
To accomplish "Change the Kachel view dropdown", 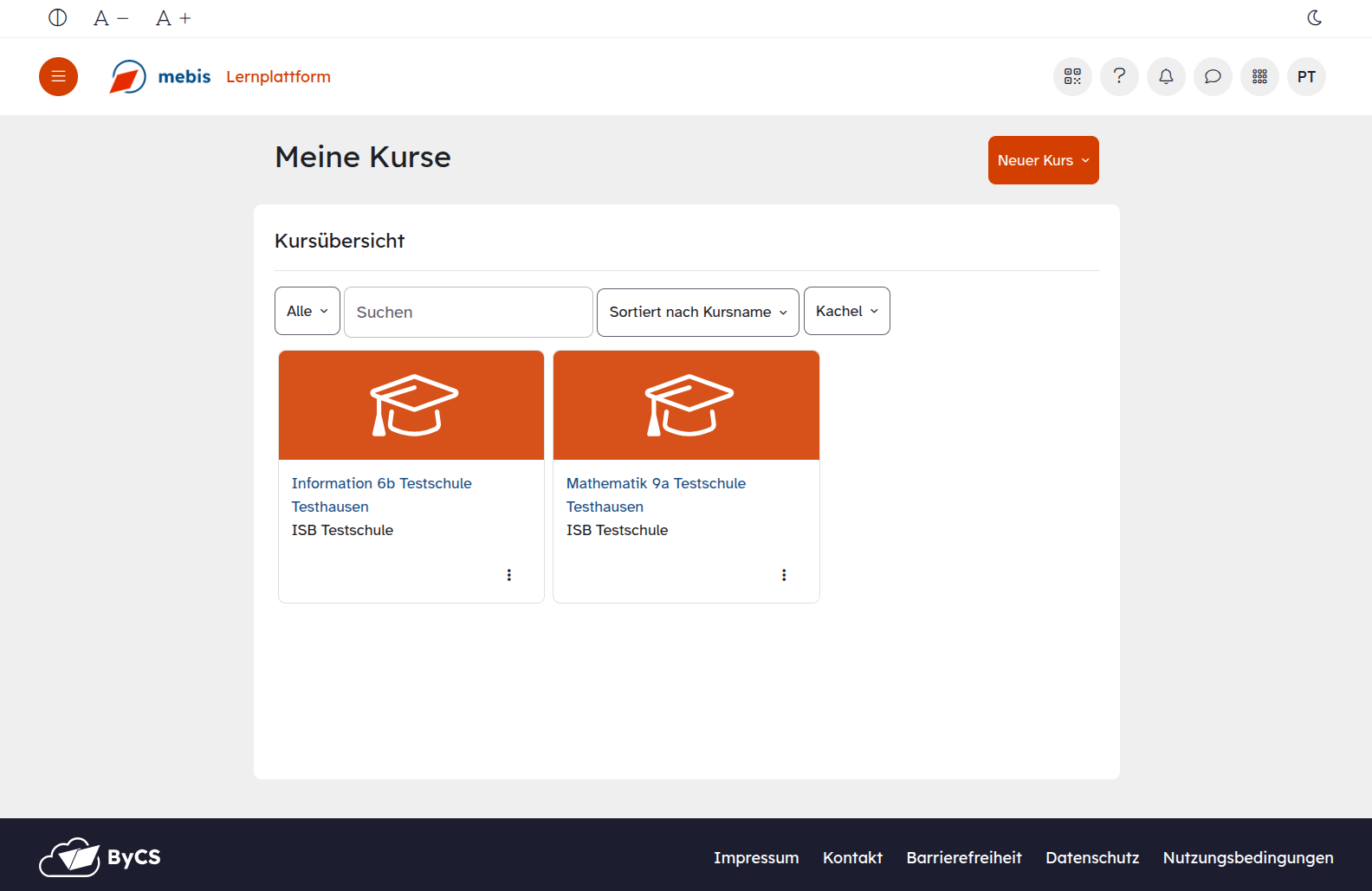I will pos(846,311).
